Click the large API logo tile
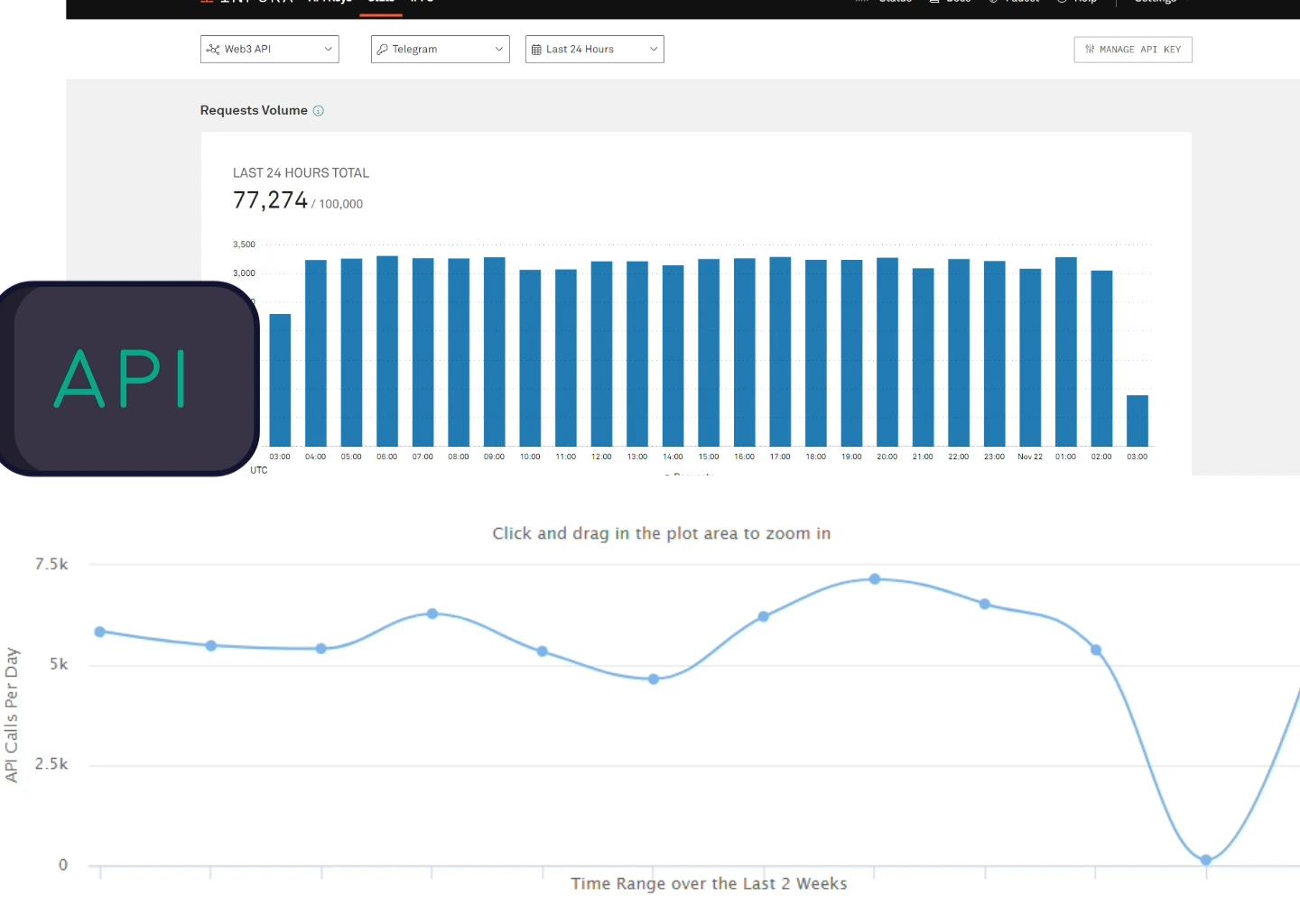The image size is (1300, 924). (x=129, y=378)
